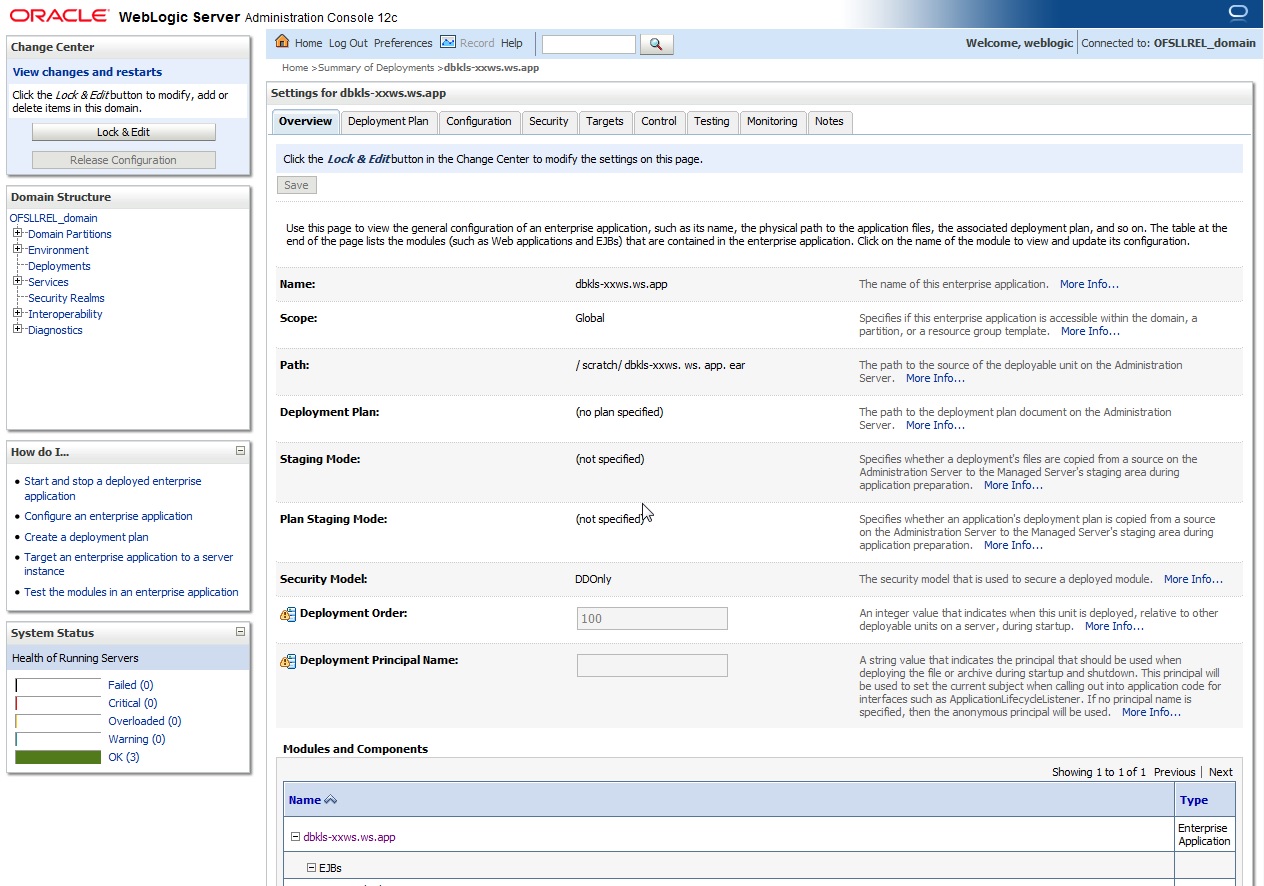This screenshot has height=886, width=1264.
Task: Select Security Realms in the tree
Action: pos(66,298)
